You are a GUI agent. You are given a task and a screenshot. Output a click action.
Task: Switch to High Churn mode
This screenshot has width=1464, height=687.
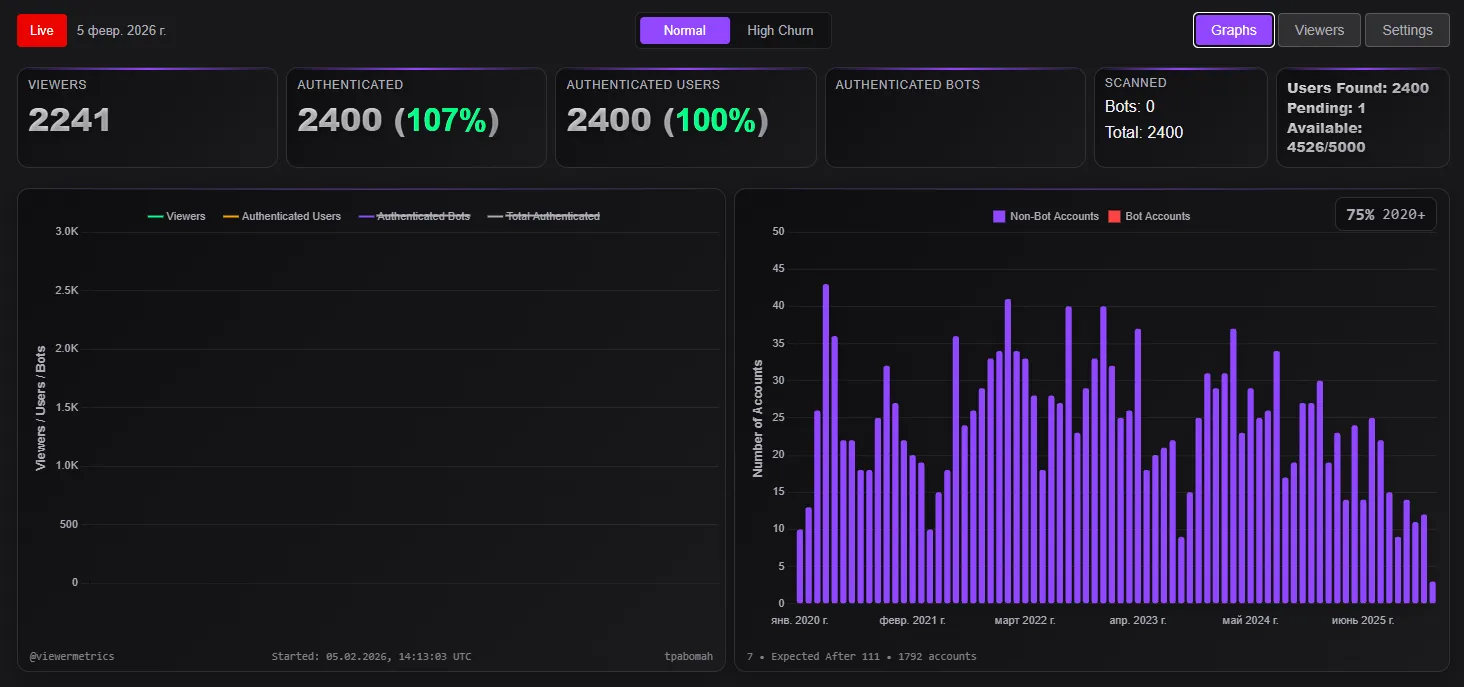coord(780,30)
